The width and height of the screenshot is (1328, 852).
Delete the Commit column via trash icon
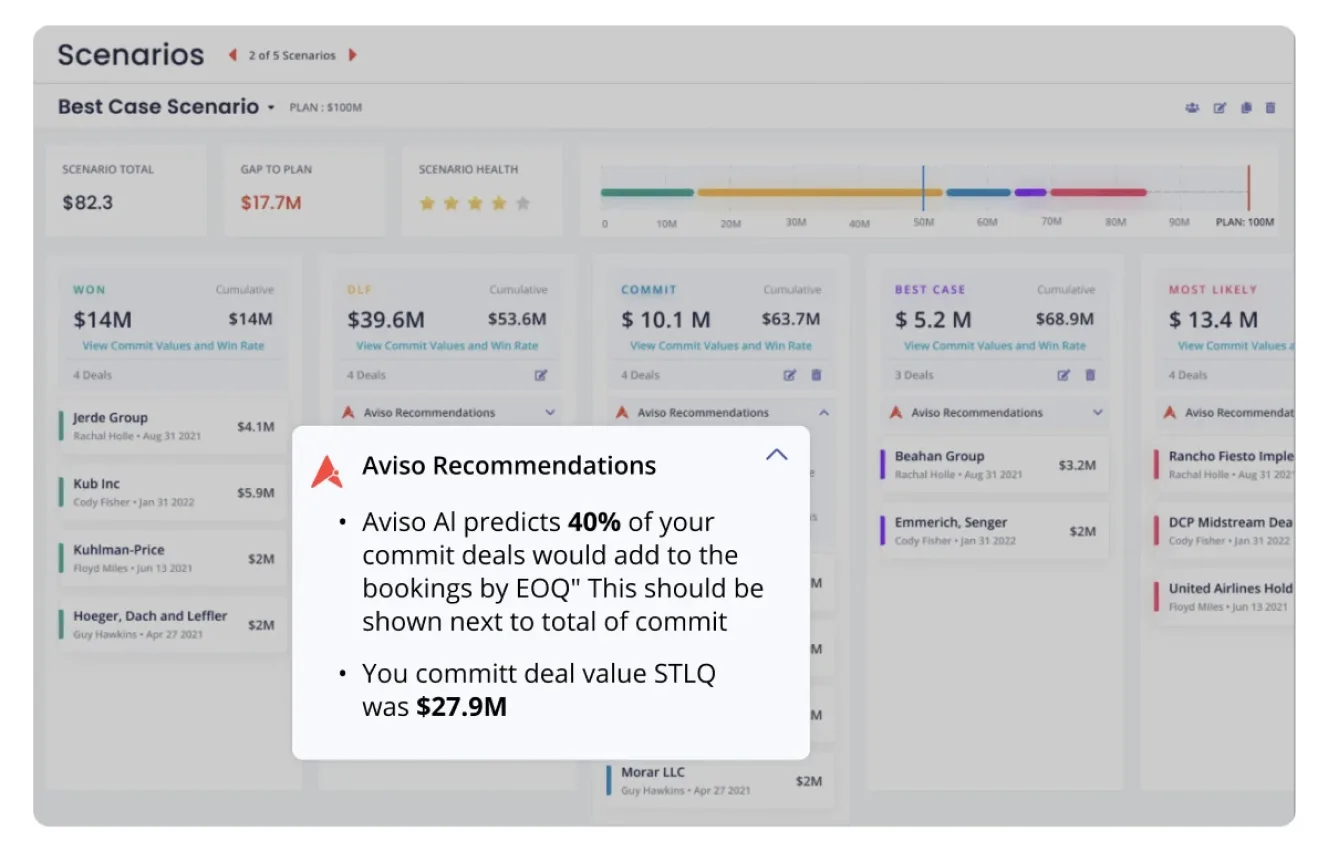pos(816,375)
